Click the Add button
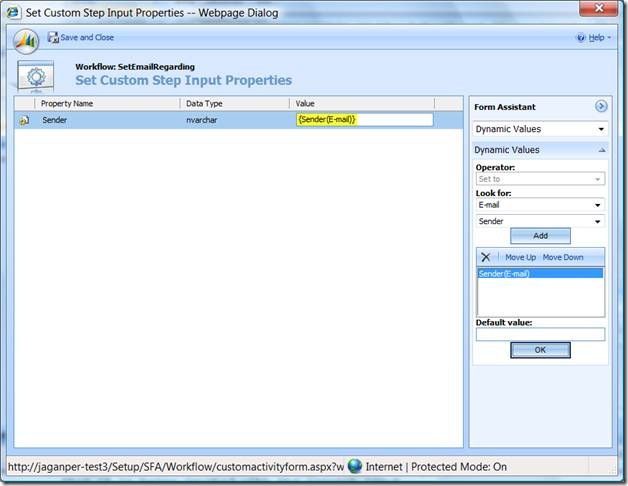 [540, 236]
